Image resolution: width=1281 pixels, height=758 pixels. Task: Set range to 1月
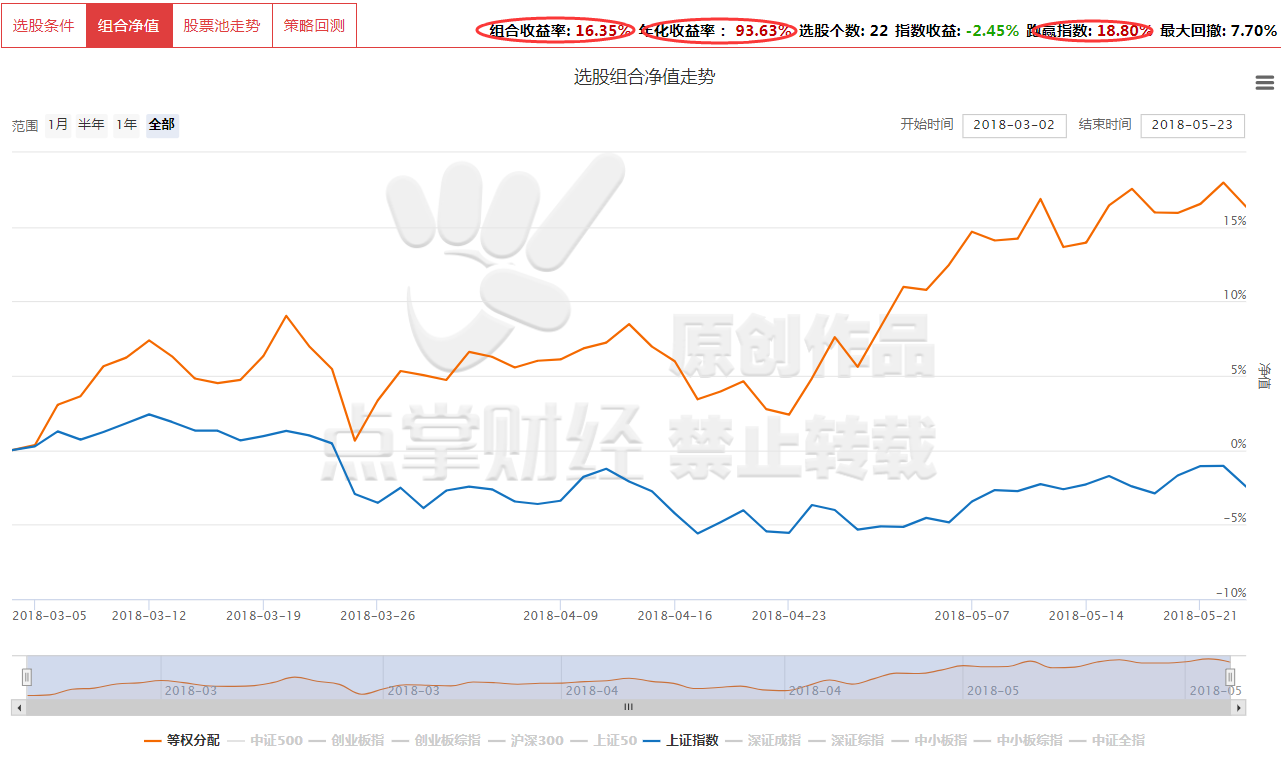58,125
